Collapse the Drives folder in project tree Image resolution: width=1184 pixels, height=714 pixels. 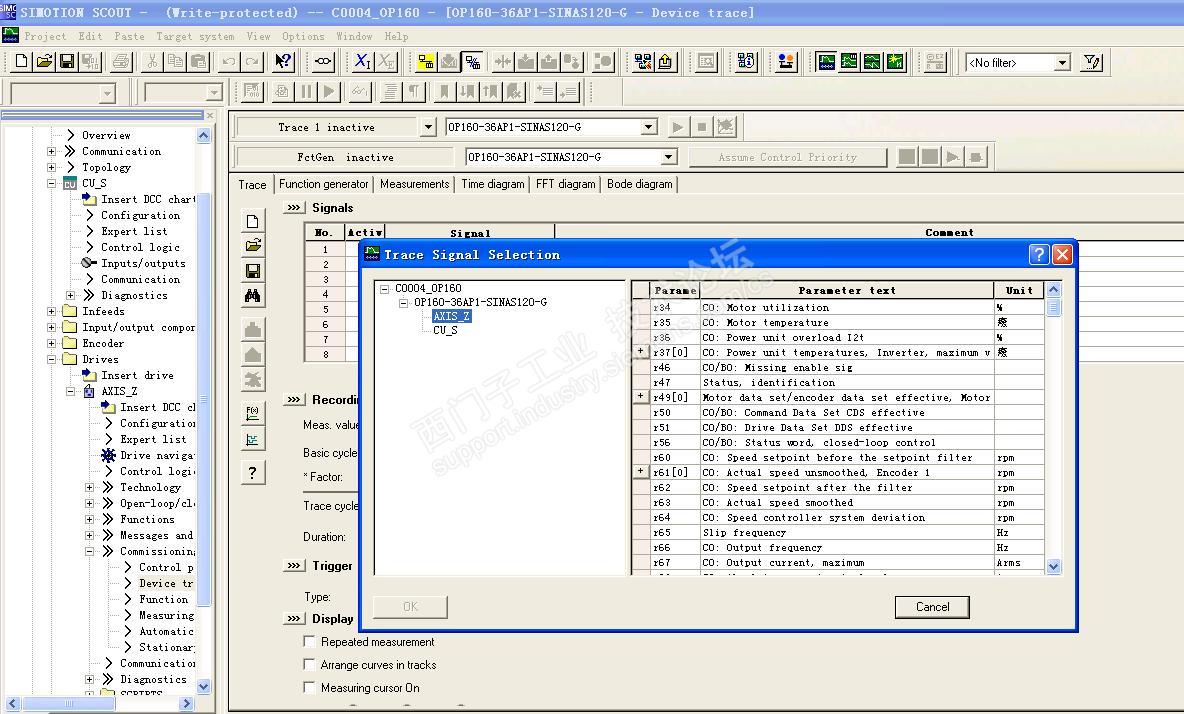[51, 359]
